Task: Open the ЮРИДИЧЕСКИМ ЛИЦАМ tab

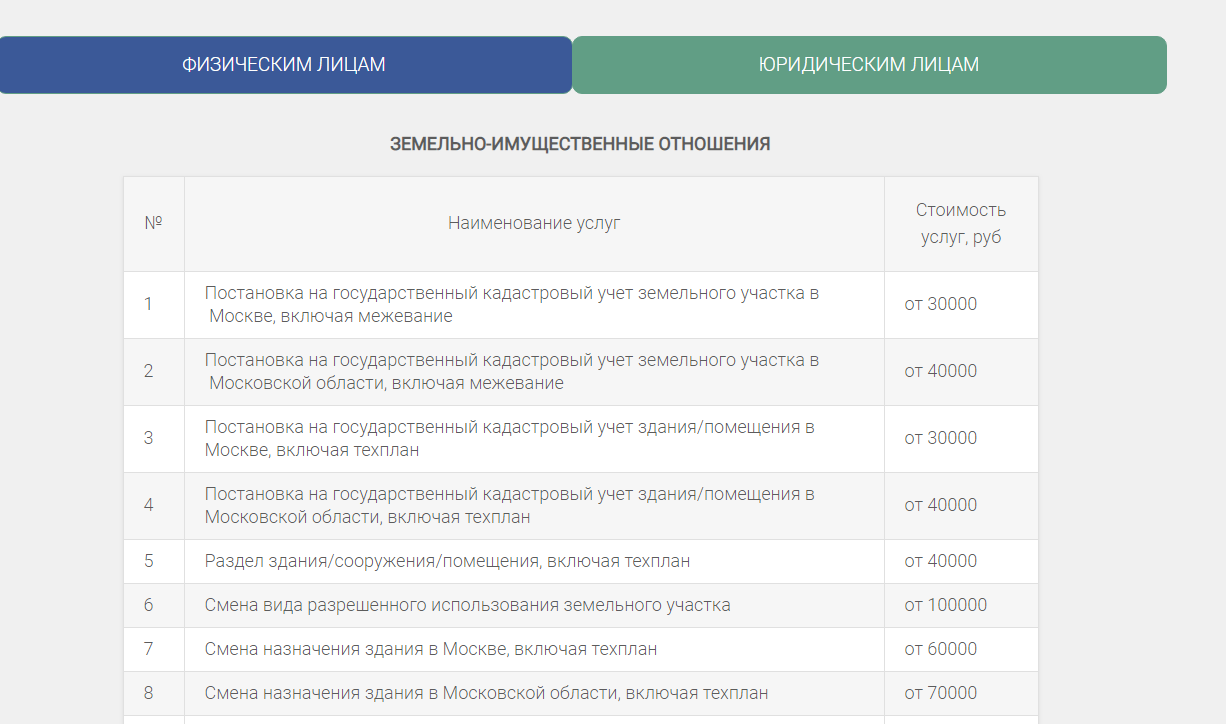Action: (868, 65)
